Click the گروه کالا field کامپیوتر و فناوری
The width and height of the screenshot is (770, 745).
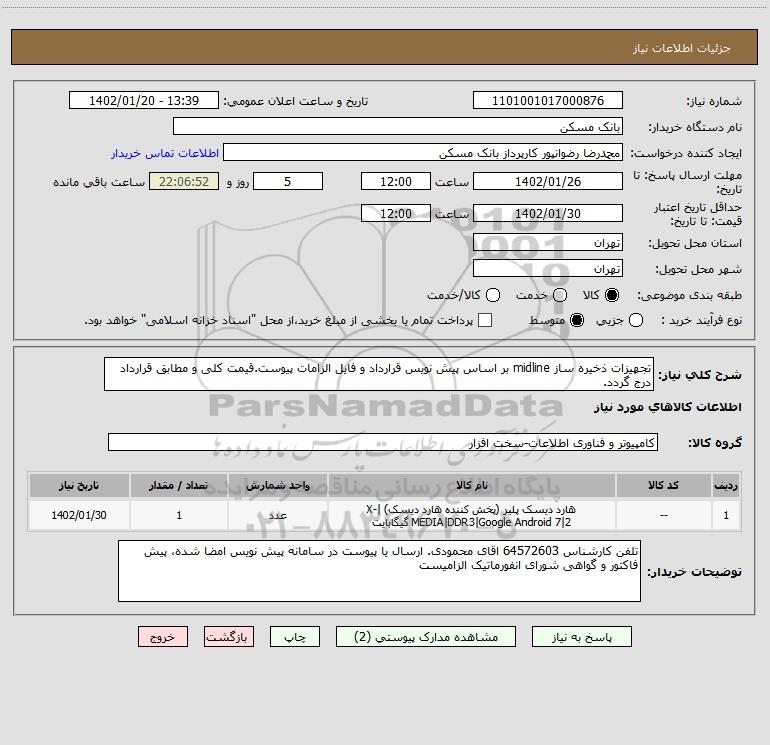point(383,442)
